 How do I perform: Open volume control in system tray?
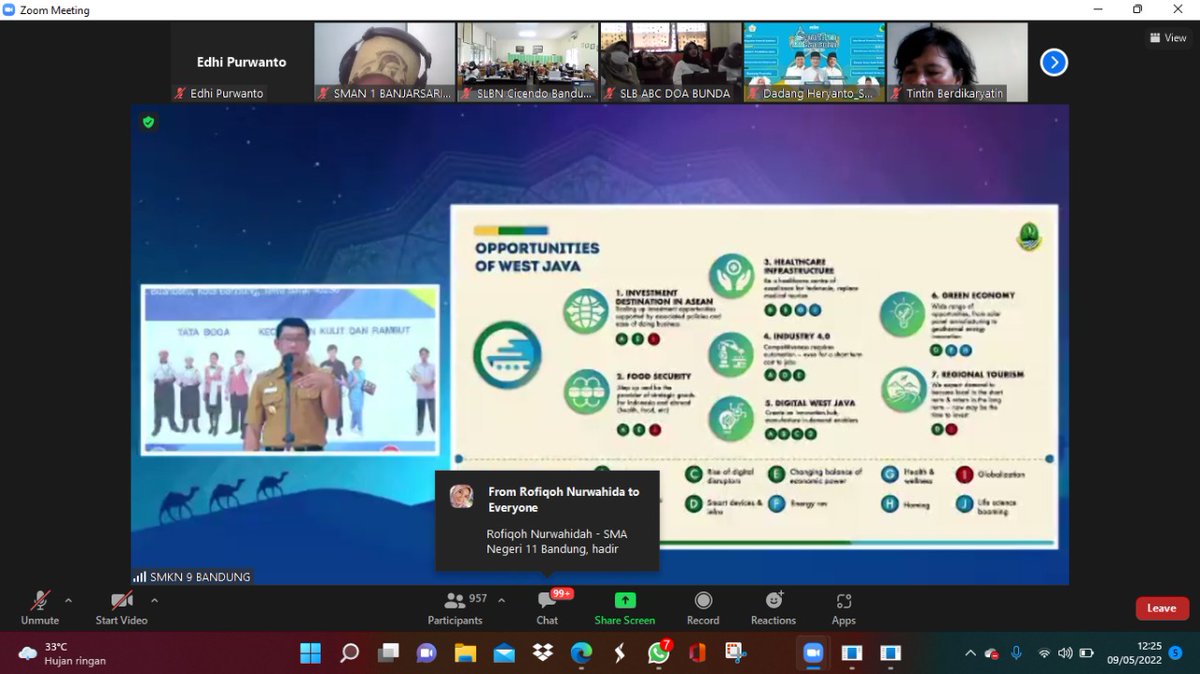(1065, 653)
